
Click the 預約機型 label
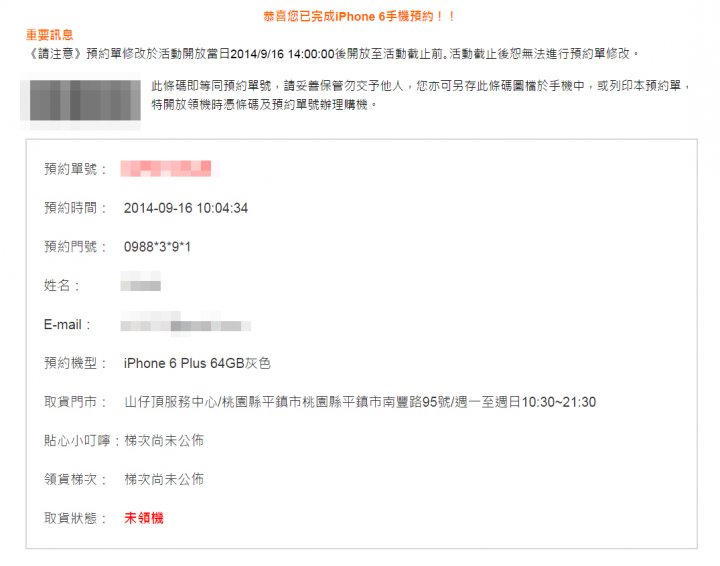76,363
